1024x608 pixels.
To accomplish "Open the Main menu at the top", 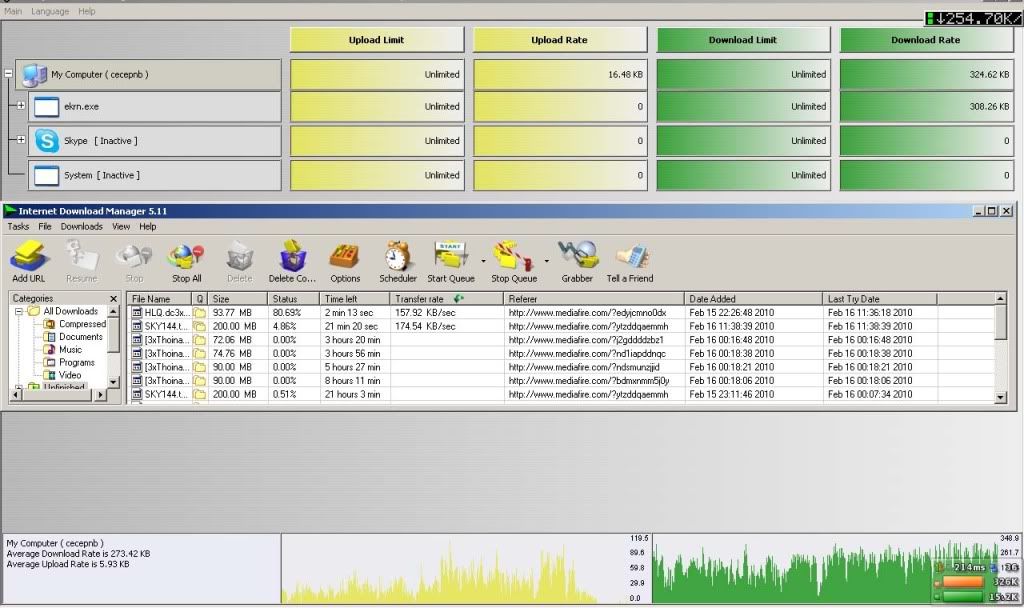I will (13, 11).
